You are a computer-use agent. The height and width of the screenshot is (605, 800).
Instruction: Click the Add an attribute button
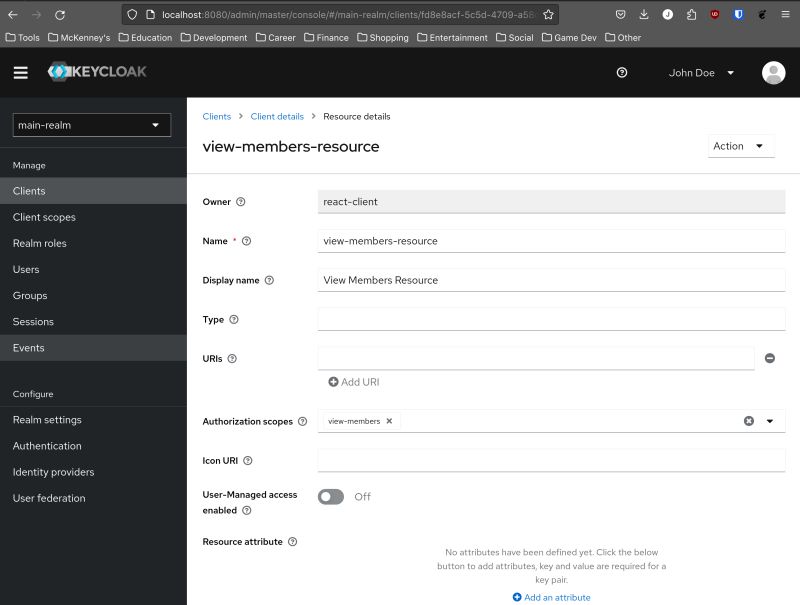[x=551, y=596]
